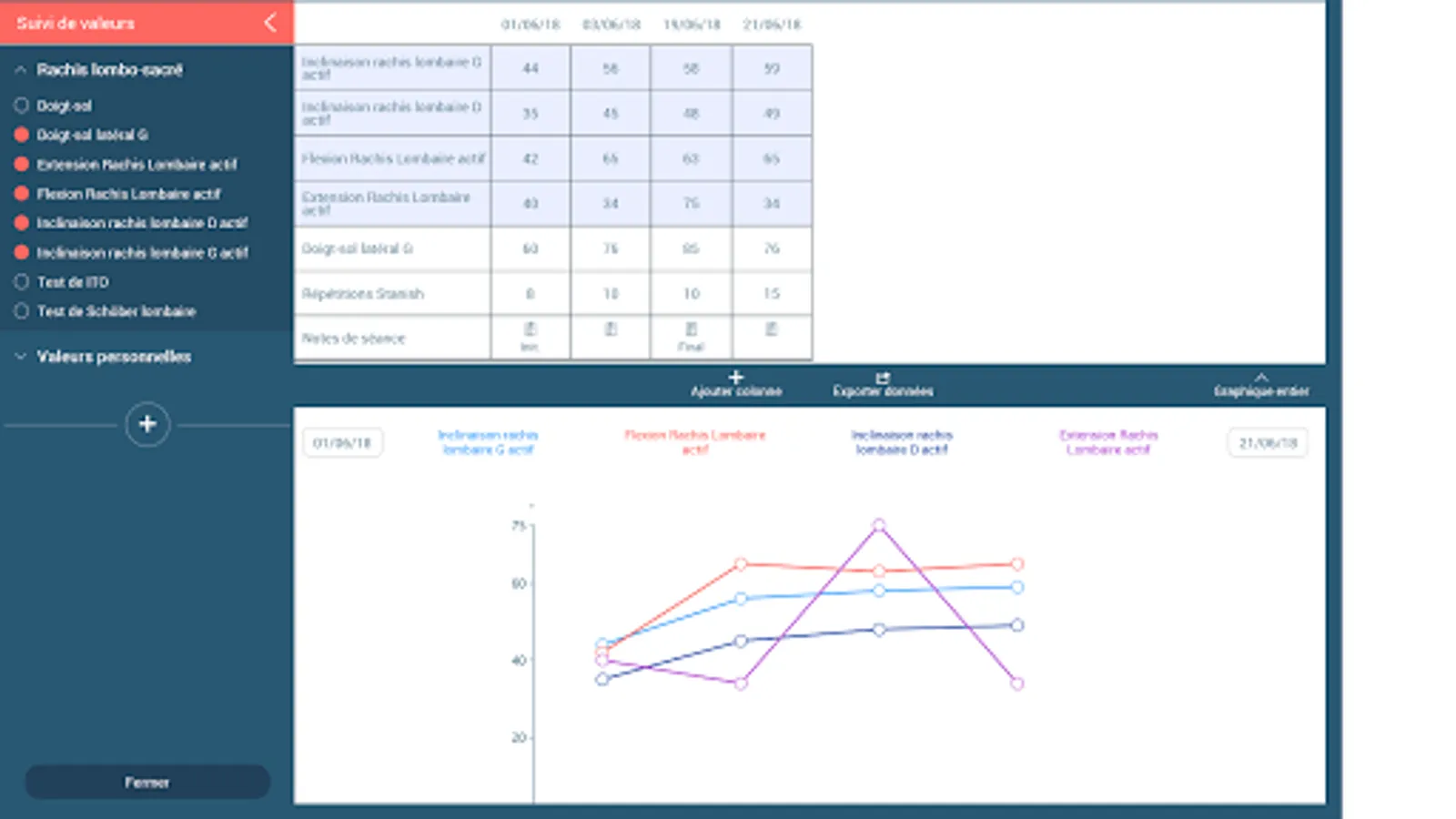Click the 21/06/18 date field above the chart
The width and height of the screenshot is (1456, 819).
click(x=1267, y=442)
